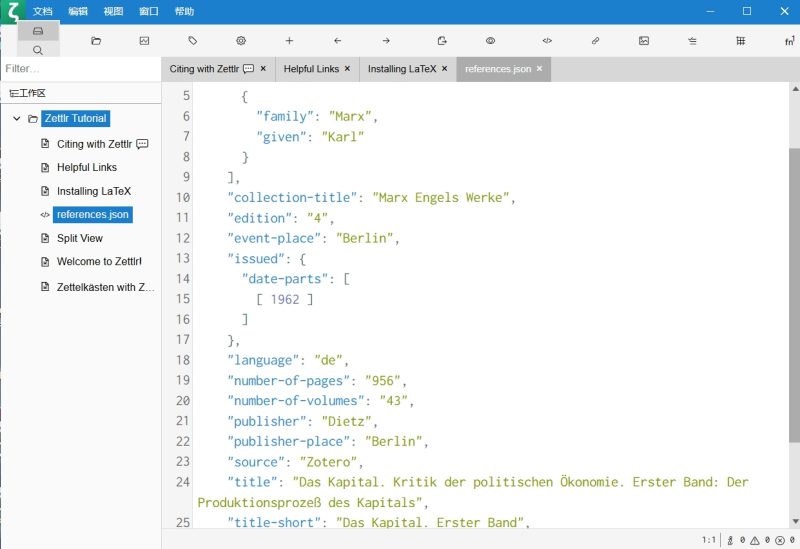Image resolution: width=800 pixels, height=549 pixels.
Task: Click the "Zotero" source value
Action: pos(328,462)
